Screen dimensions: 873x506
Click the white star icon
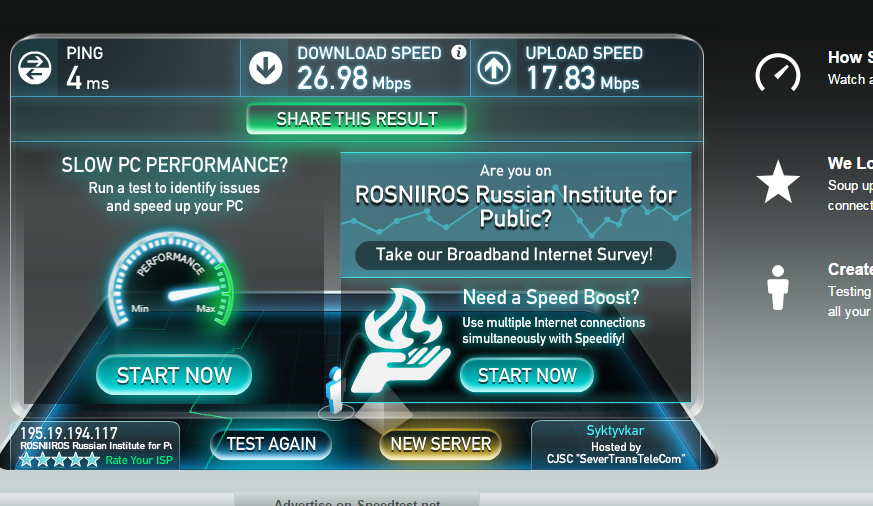coord(778,182)
